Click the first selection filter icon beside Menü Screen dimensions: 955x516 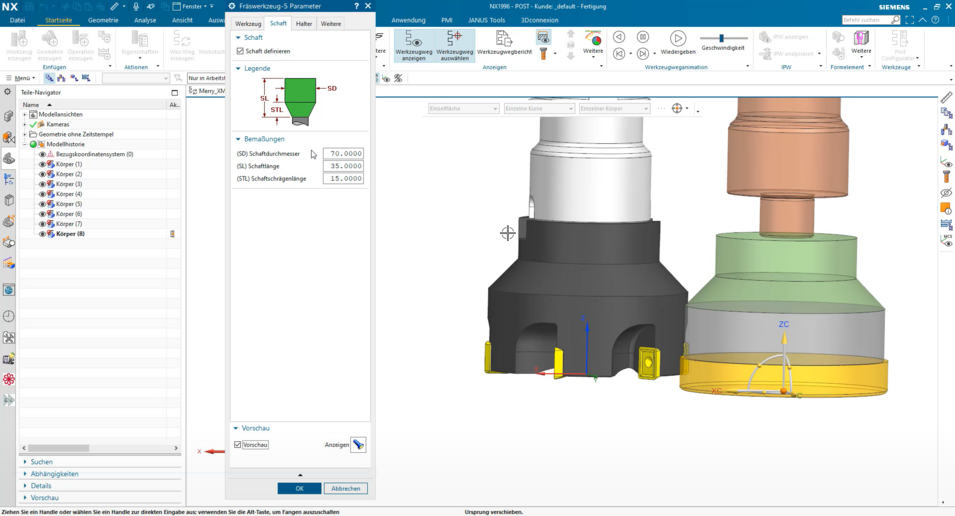[x=49, y=78]
